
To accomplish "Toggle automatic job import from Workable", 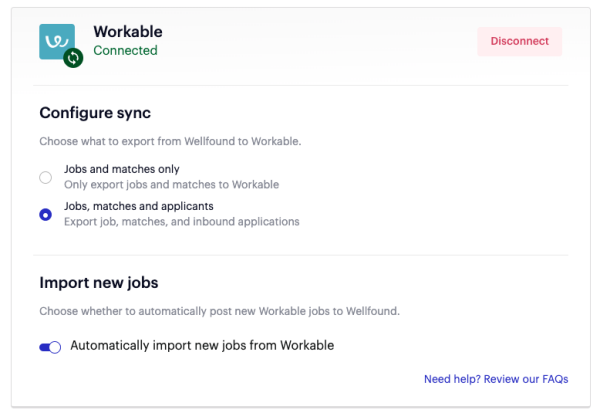I will tap(50, 347).
